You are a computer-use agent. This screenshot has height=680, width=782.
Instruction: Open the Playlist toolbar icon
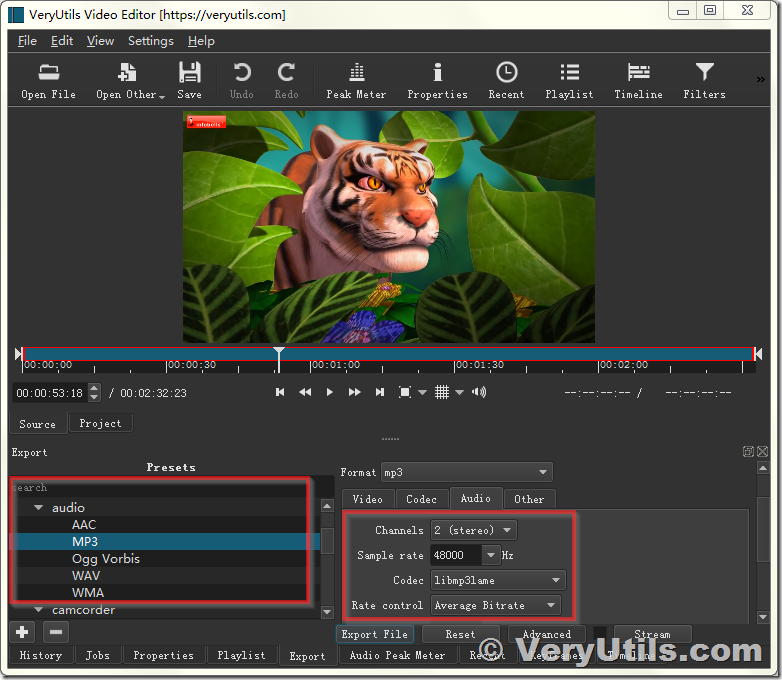pyautogui.click(x=569, y=81)
